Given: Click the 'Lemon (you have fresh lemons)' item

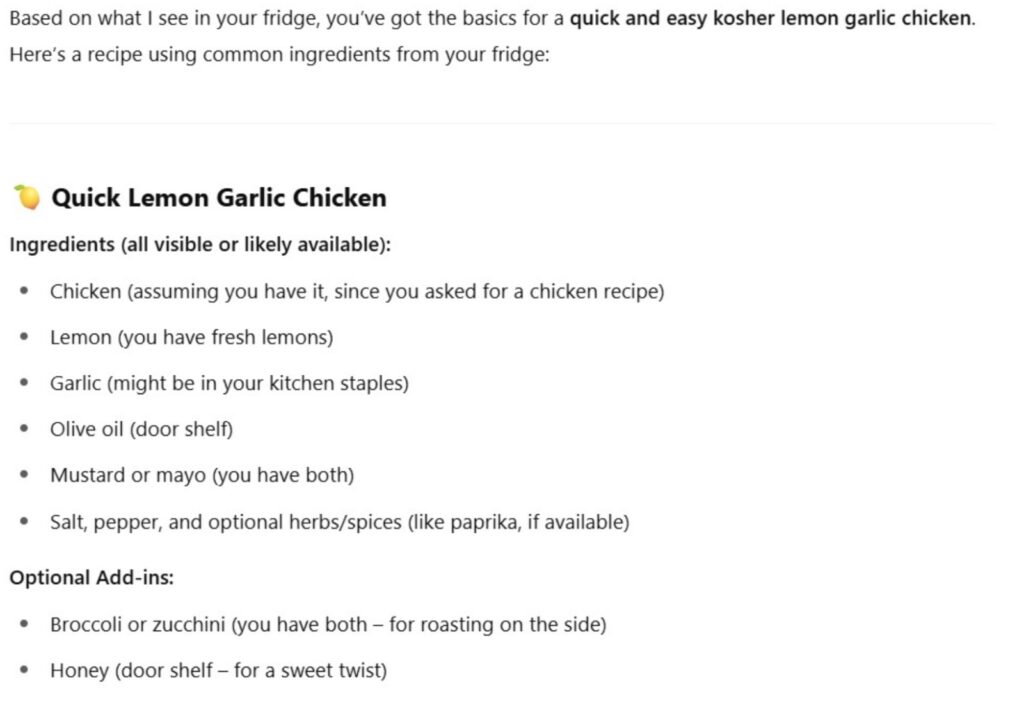Looking at the screenshot, I should pos(191,338).
